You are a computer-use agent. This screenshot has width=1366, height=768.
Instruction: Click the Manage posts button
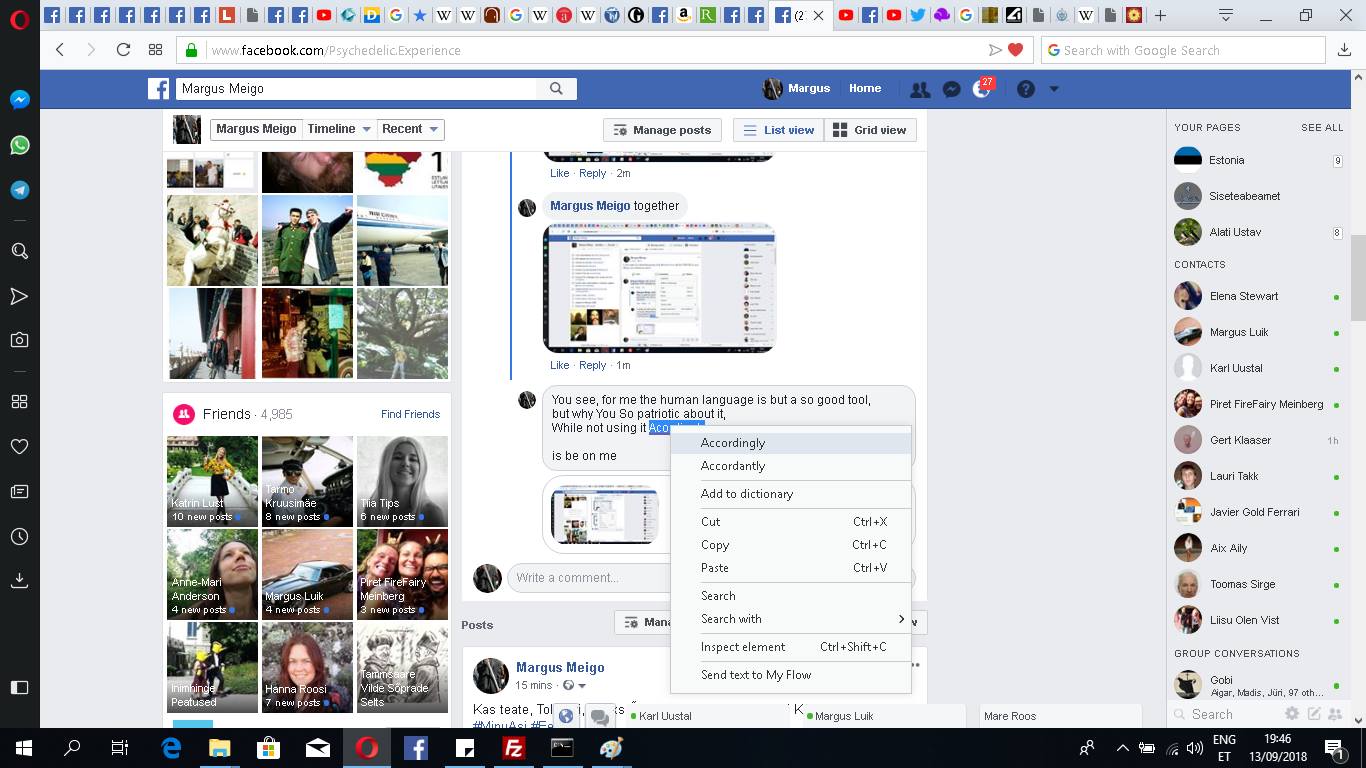(662, 130)
